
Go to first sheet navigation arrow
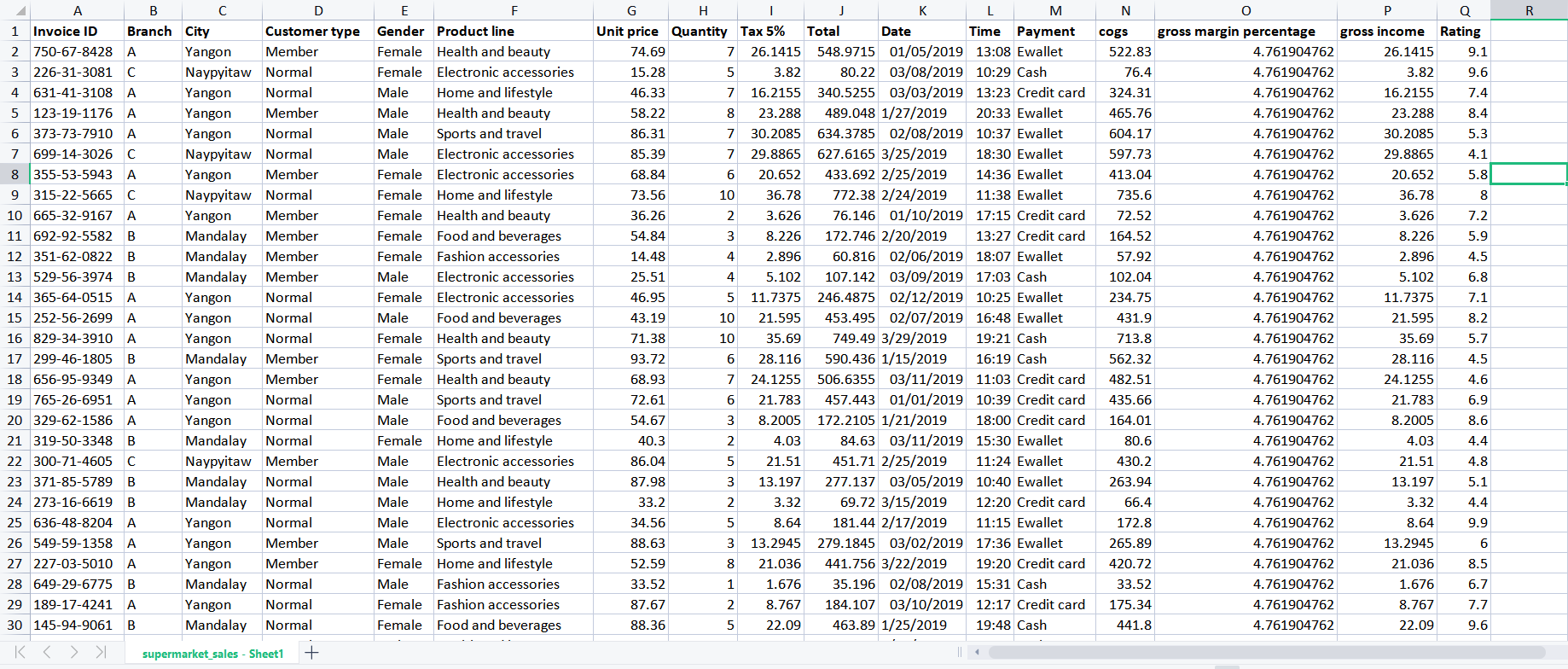tap(20, 652)
